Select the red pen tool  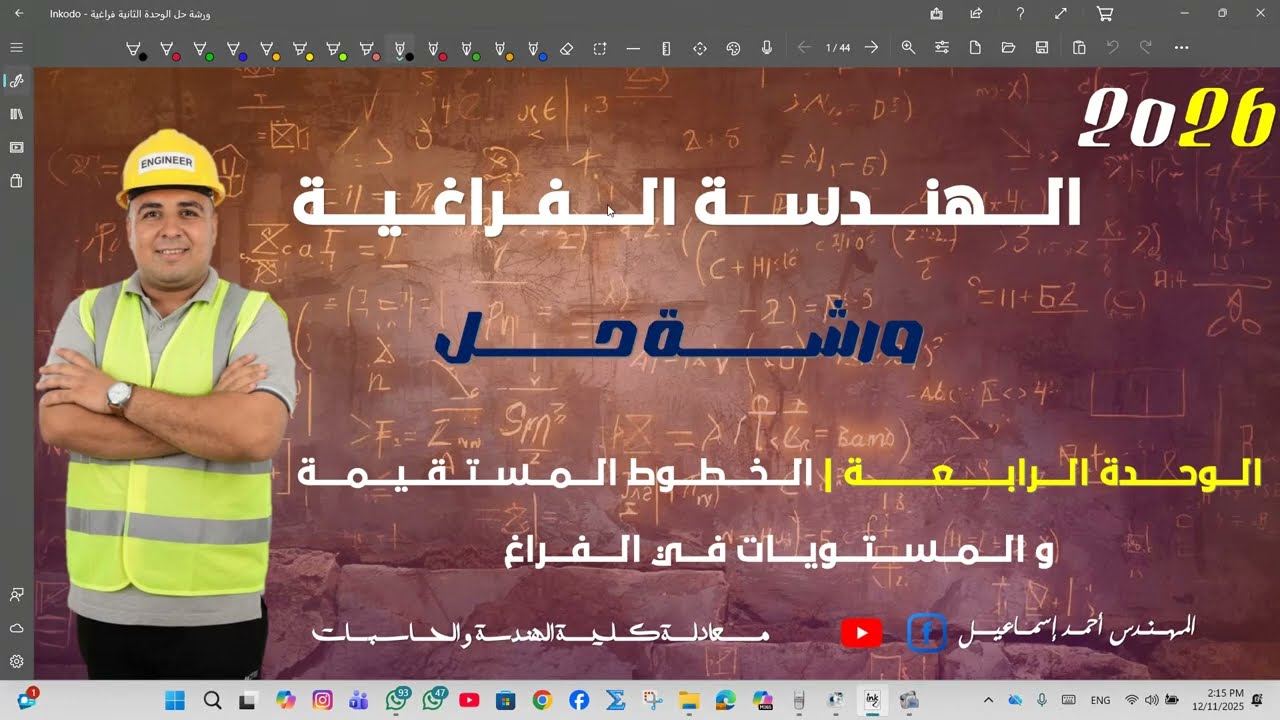168,49
